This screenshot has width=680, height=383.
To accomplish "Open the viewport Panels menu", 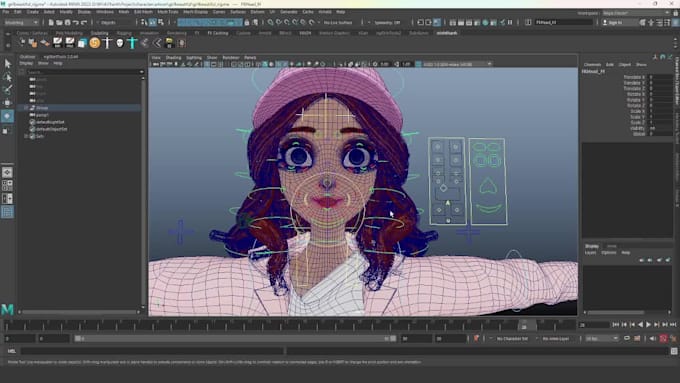I will pyautogui.click(x=250, y=57).
